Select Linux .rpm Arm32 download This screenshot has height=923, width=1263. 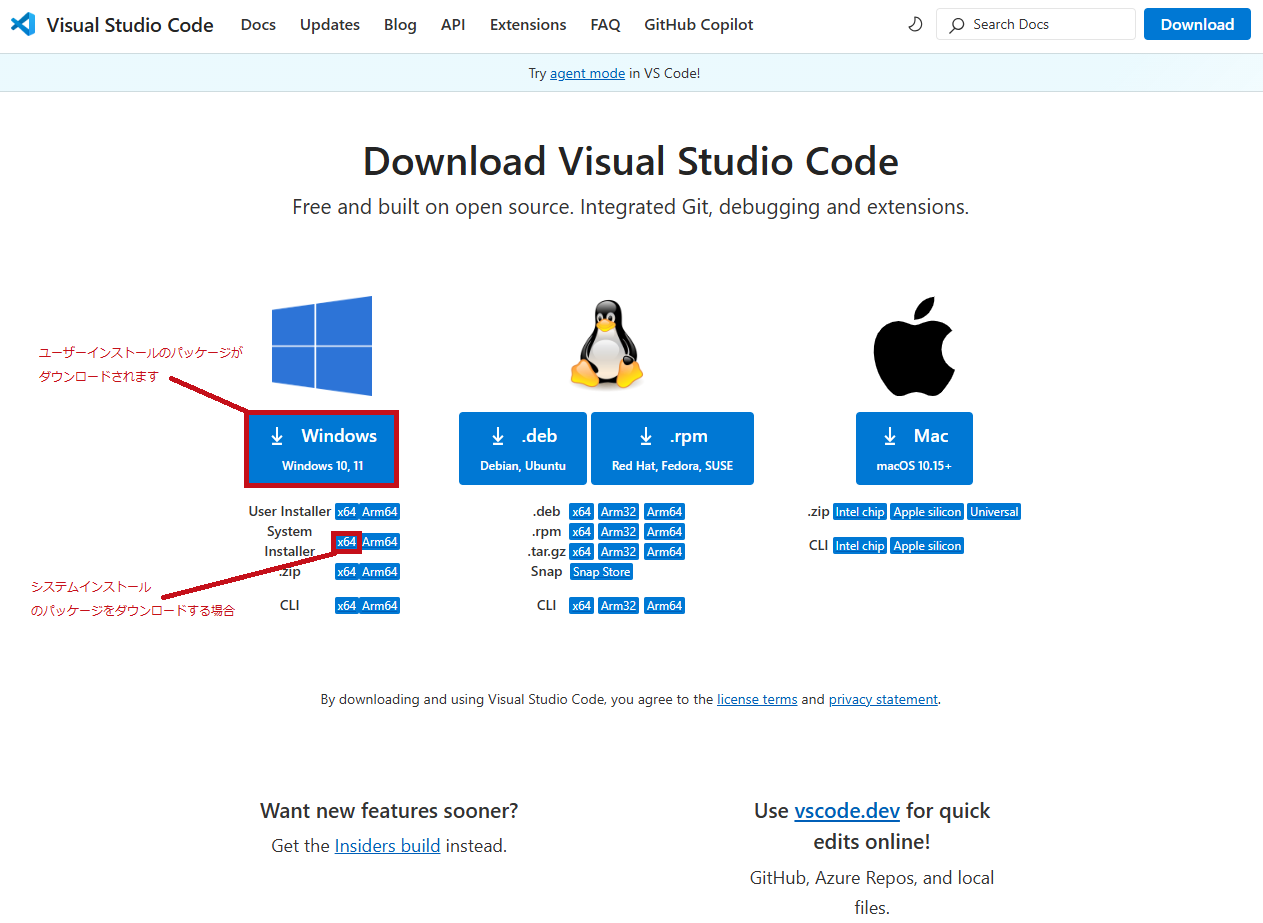(619, 532)
